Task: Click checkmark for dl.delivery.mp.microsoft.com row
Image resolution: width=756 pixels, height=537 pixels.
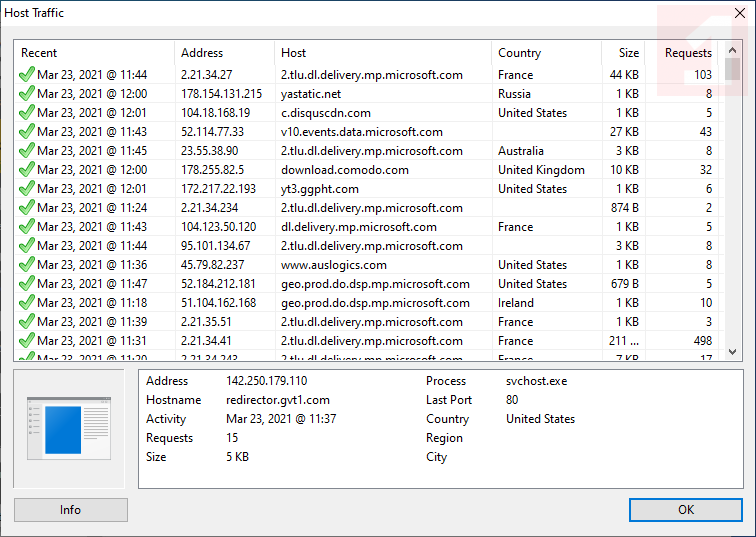Action: click(27, 227)
